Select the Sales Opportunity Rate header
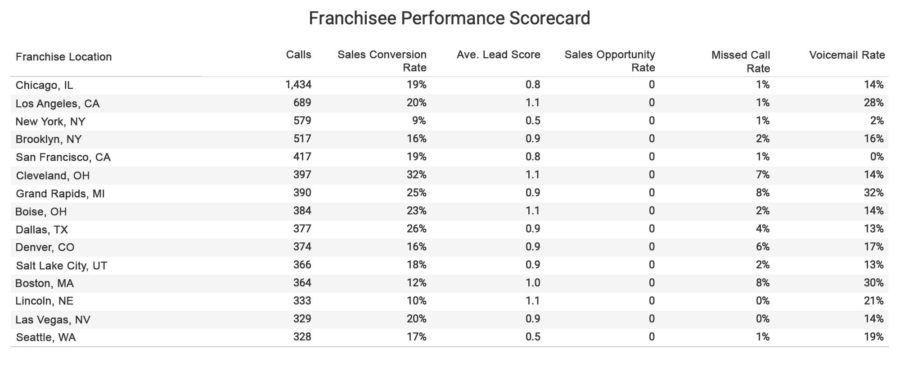Image resolution: width=900 pixels, height=367 pixels. pyautogui.click(x=610, y=61)
